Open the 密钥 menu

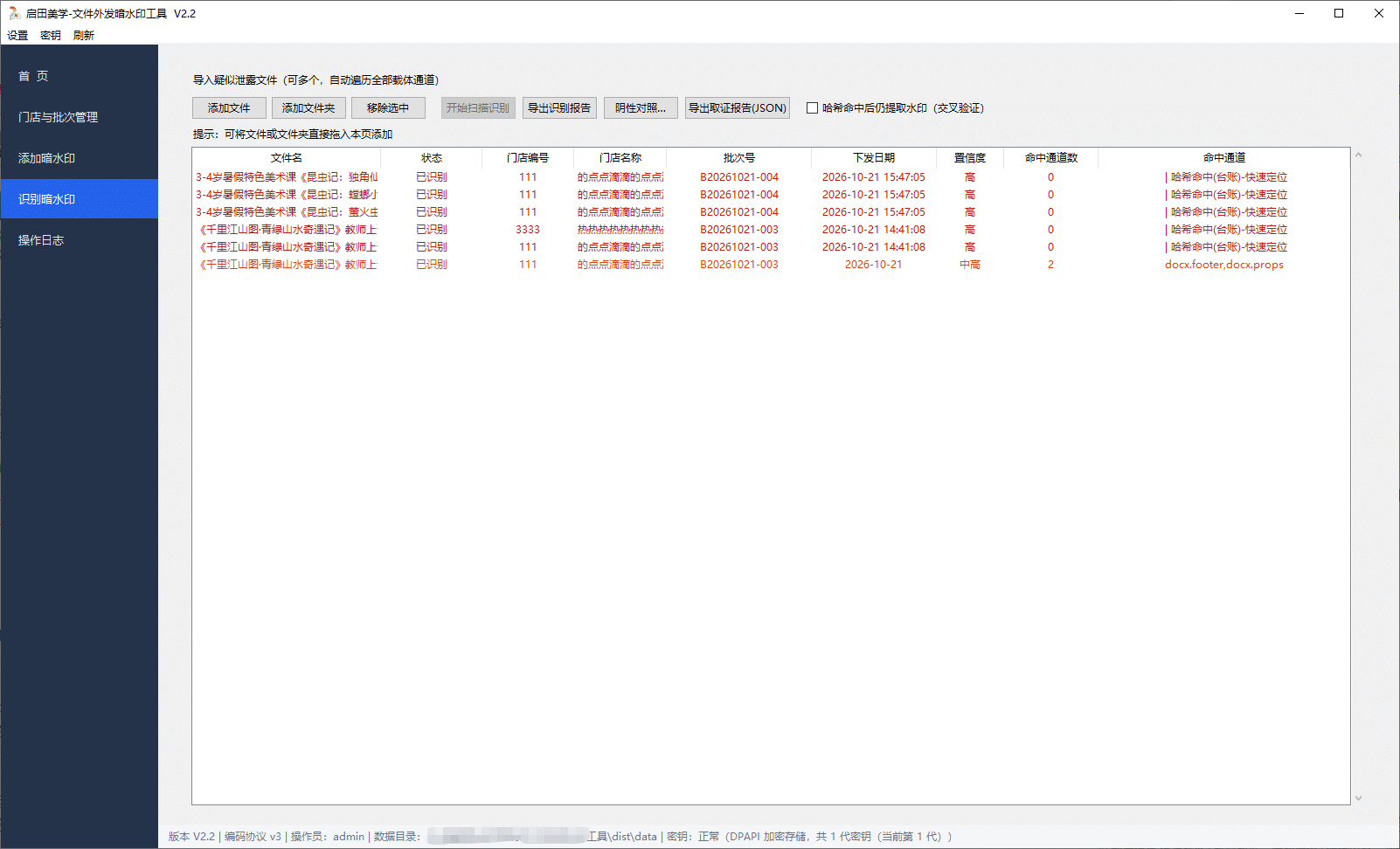pyautogui.click(x=51, y=36)
